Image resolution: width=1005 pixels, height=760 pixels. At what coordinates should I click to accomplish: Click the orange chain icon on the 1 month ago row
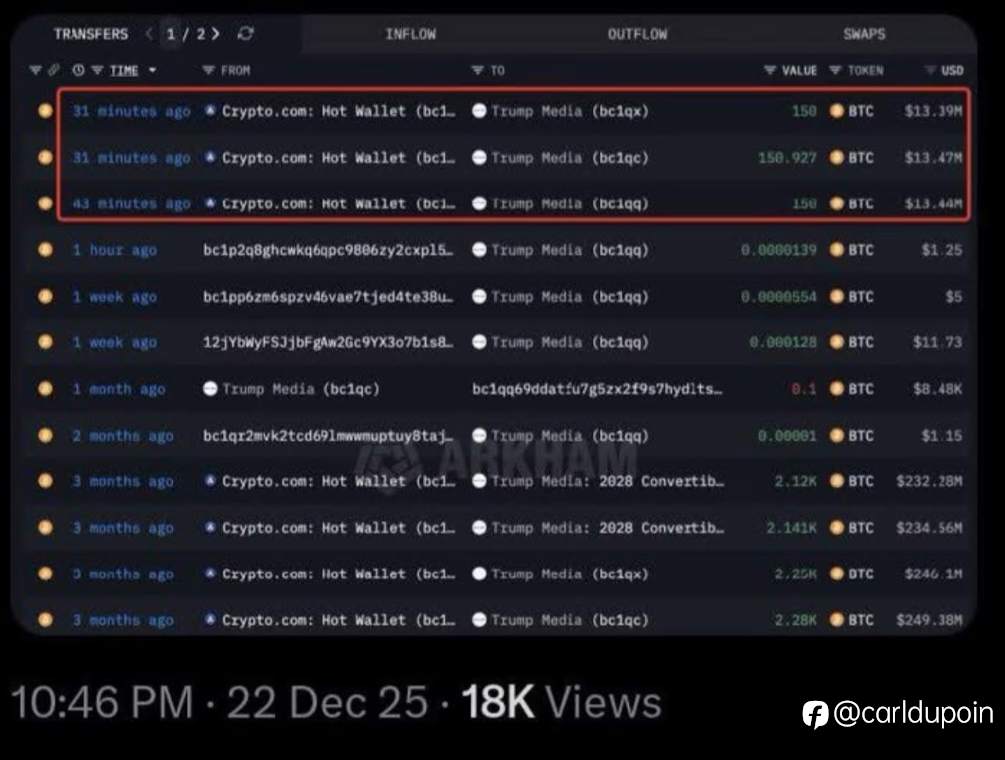pyautogui.click(x=45, y=388)
